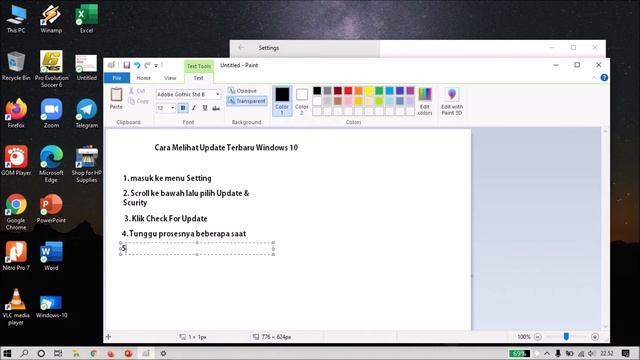Open Paint Help question mark icon

(x=604, y=78)
